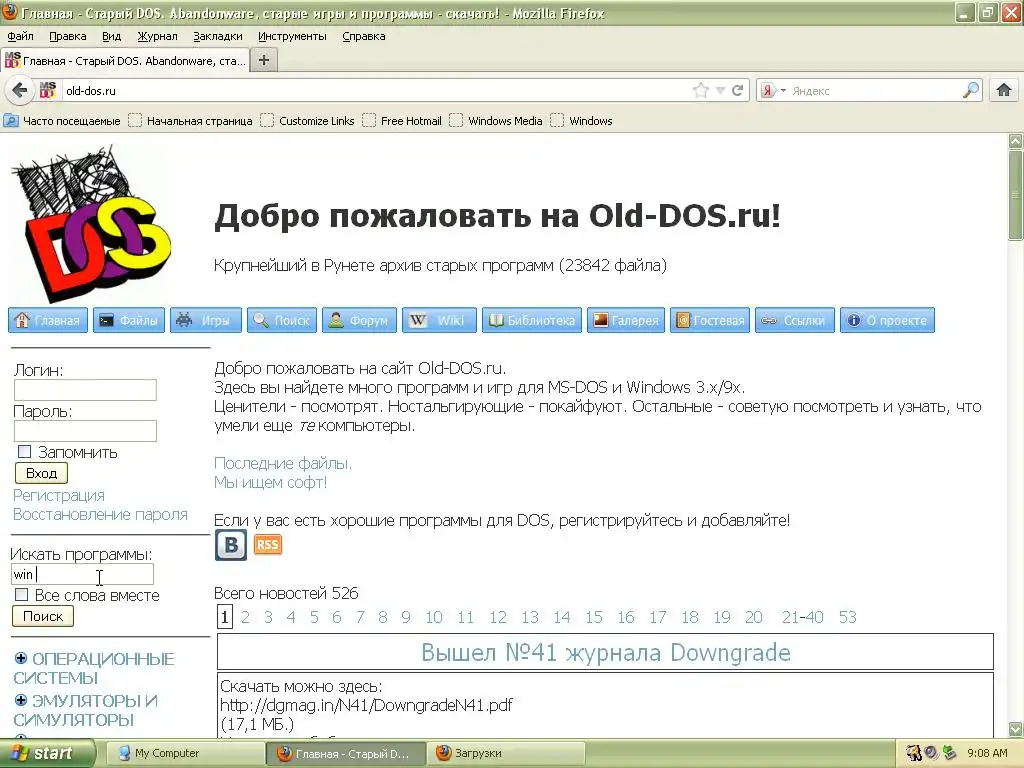1024x768 pixels.
Task: Open Мы ищем софт! link
Action: pyautogui.click(x=270, y=483)
